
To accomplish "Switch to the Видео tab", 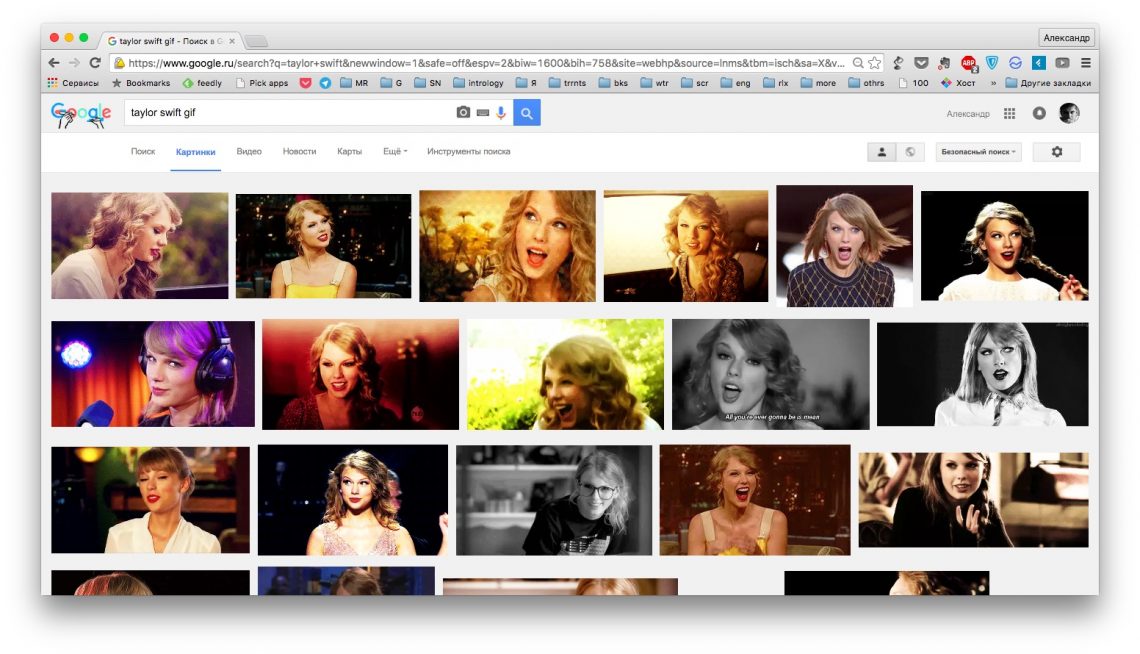I will 249,152.
